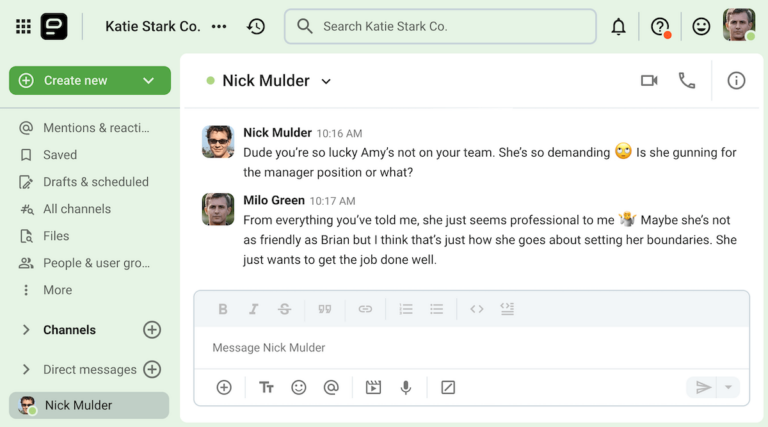Click the help question mark icon

pos(660,27)
